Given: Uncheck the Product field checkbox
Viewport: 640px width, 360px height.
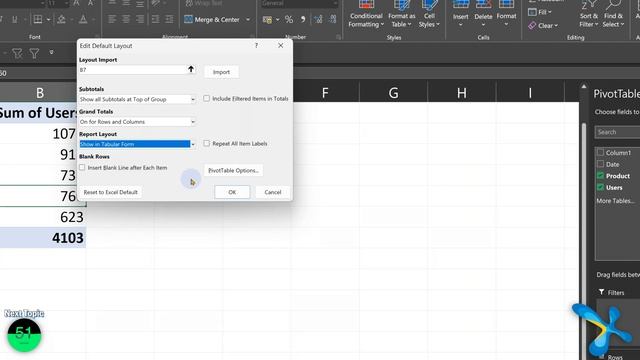Looking at the screenshot, I should click(600, 176).
